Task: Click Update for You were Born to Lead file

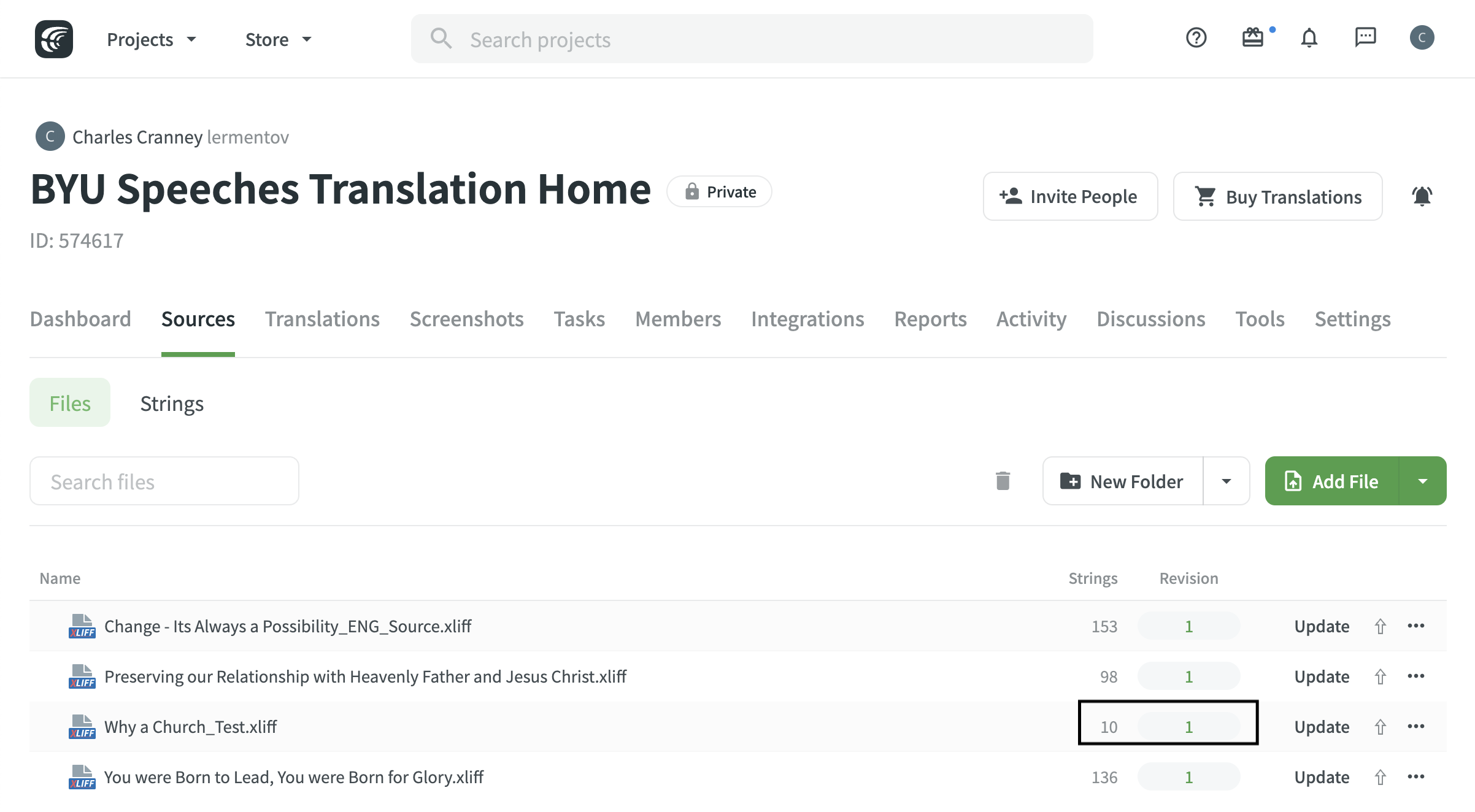Action: point(1322,777)
